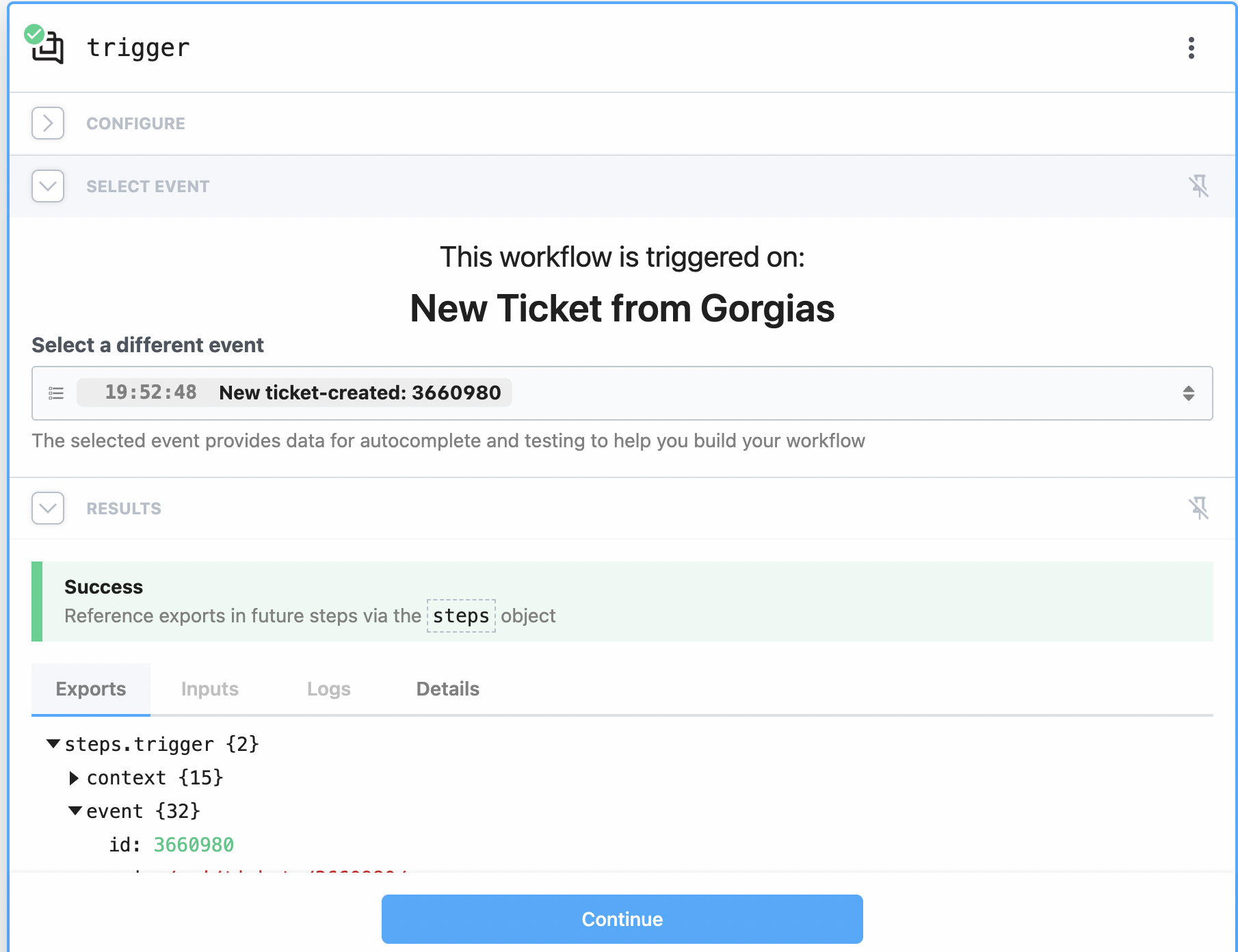Unpin the Select Event section
This screenshot has width=1238, height=952.
click(1200, 186)
